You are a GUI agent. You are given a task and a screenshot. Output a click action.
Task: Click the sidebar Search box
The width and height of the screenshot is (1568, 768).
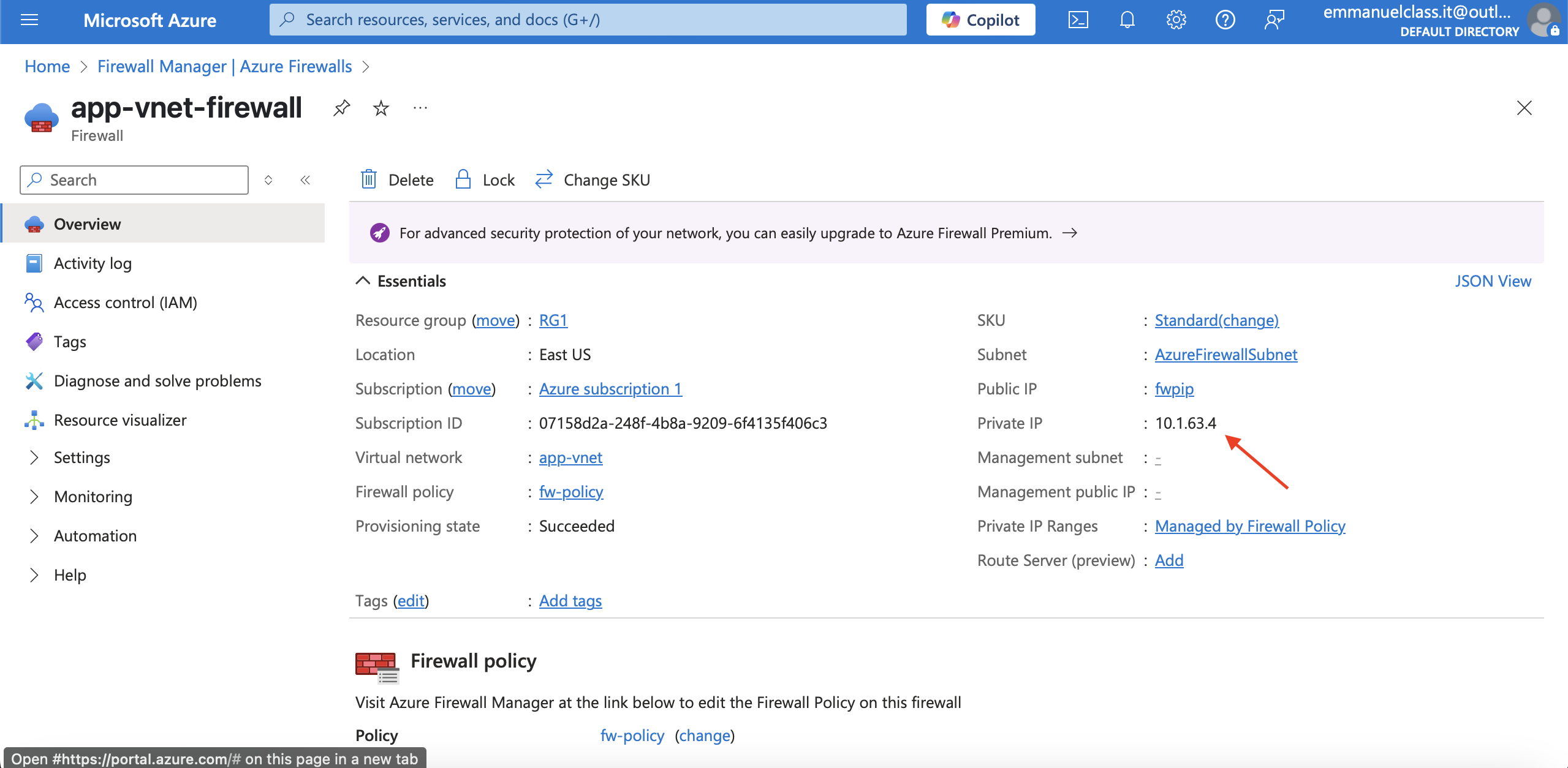tap(134, 180)
